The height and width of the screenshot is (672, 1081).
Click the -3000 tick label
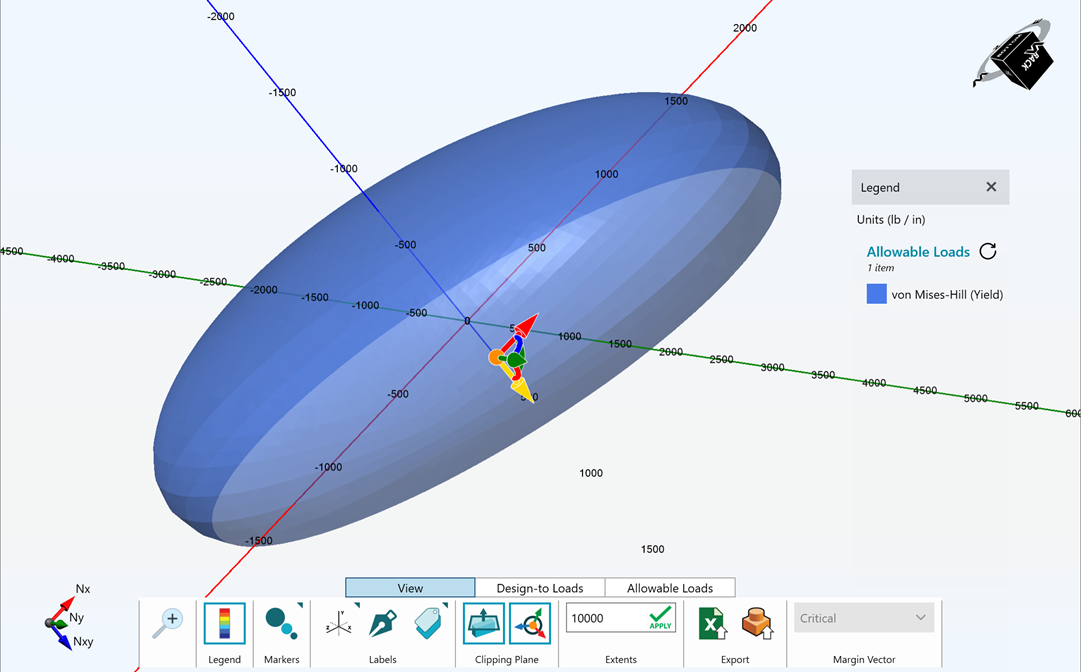pos(163,274)
